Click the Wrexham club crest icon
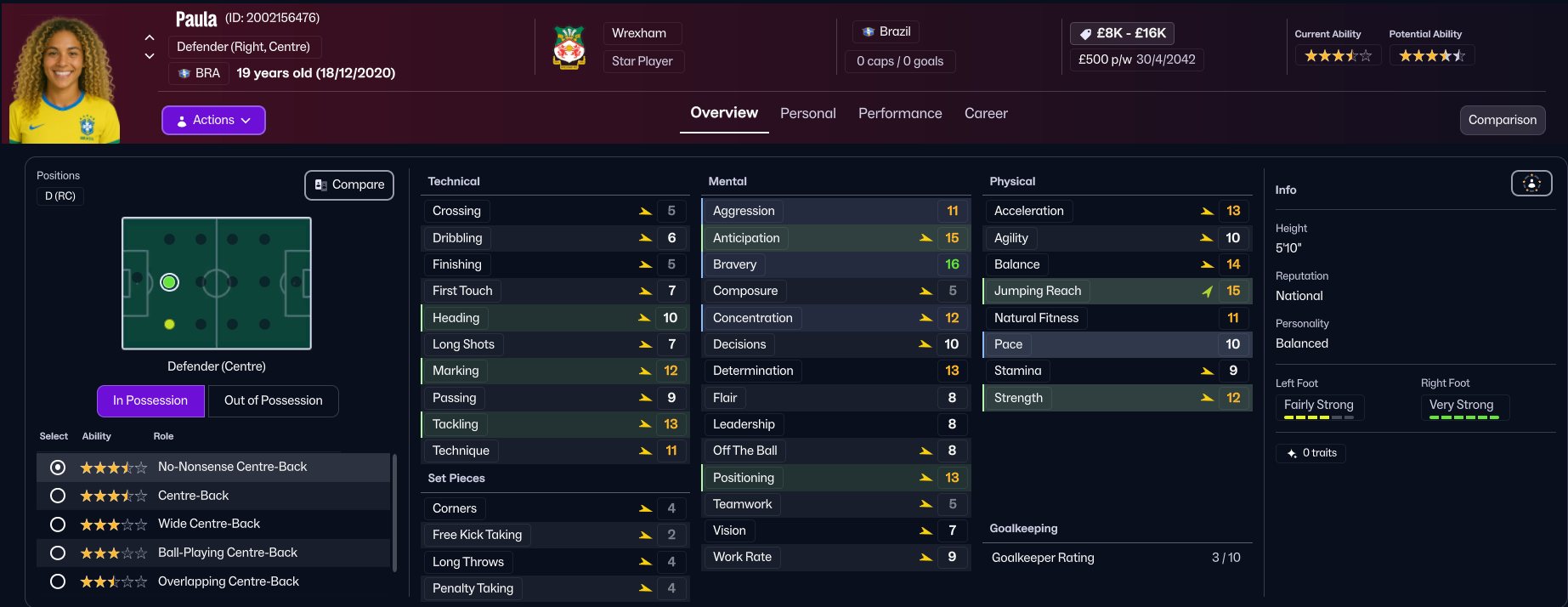 pos(569,48)
